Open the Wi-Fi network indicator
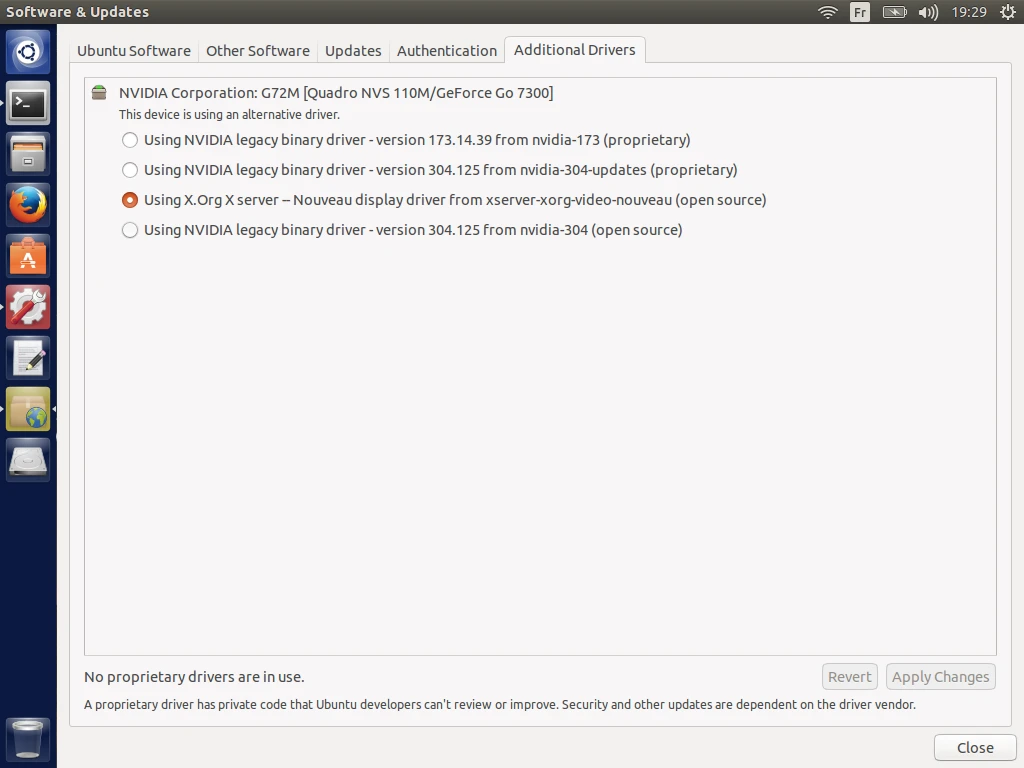 click(x=828, y=12)
